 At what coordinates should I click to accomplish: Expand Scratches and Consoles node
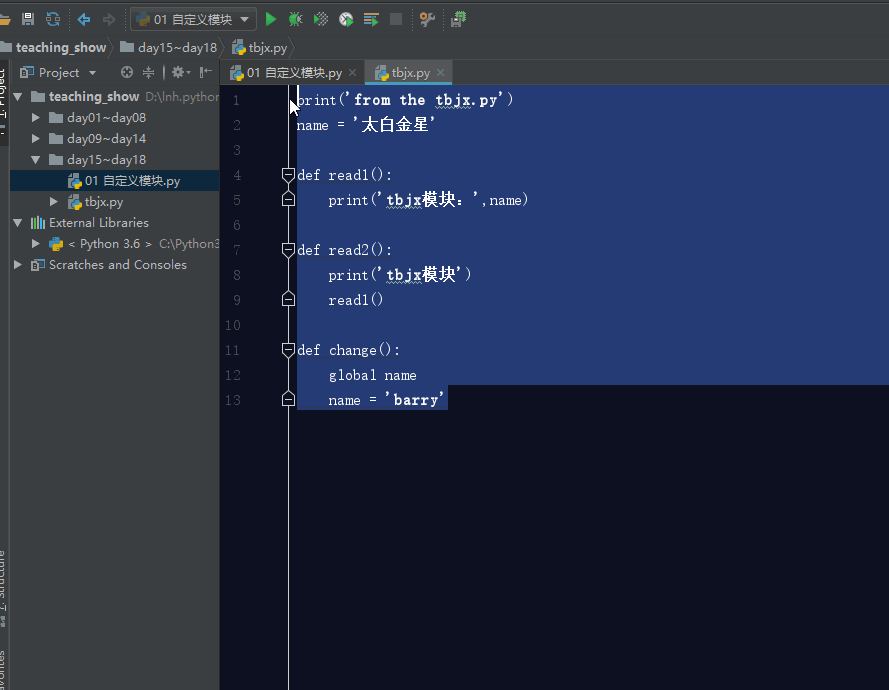(18, 265)
